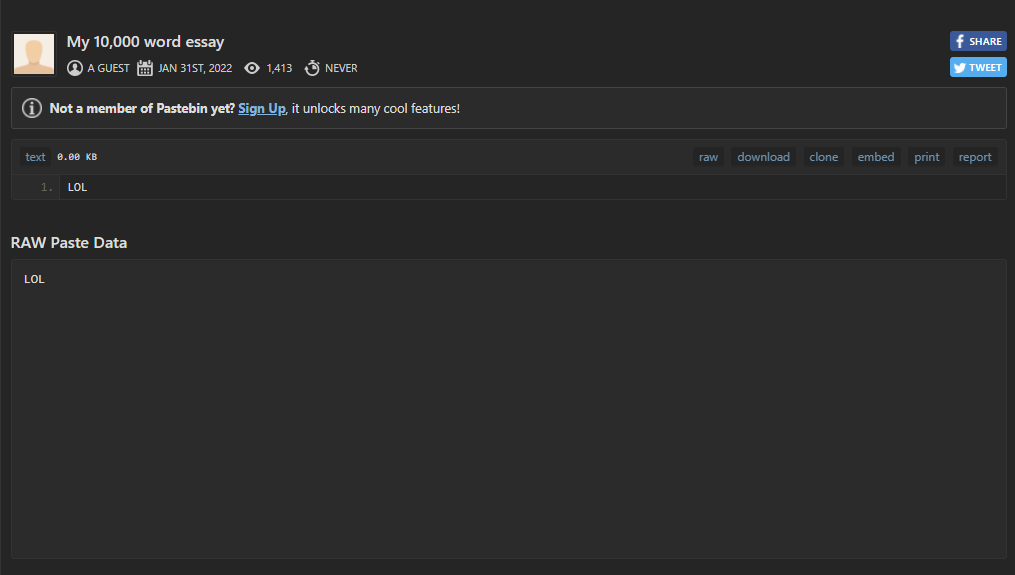The width and height of the screenshot is (1015, 575).
Task: Click the RAW Paste Data heading
Action: pyautogui.click(x=69, y=243)
